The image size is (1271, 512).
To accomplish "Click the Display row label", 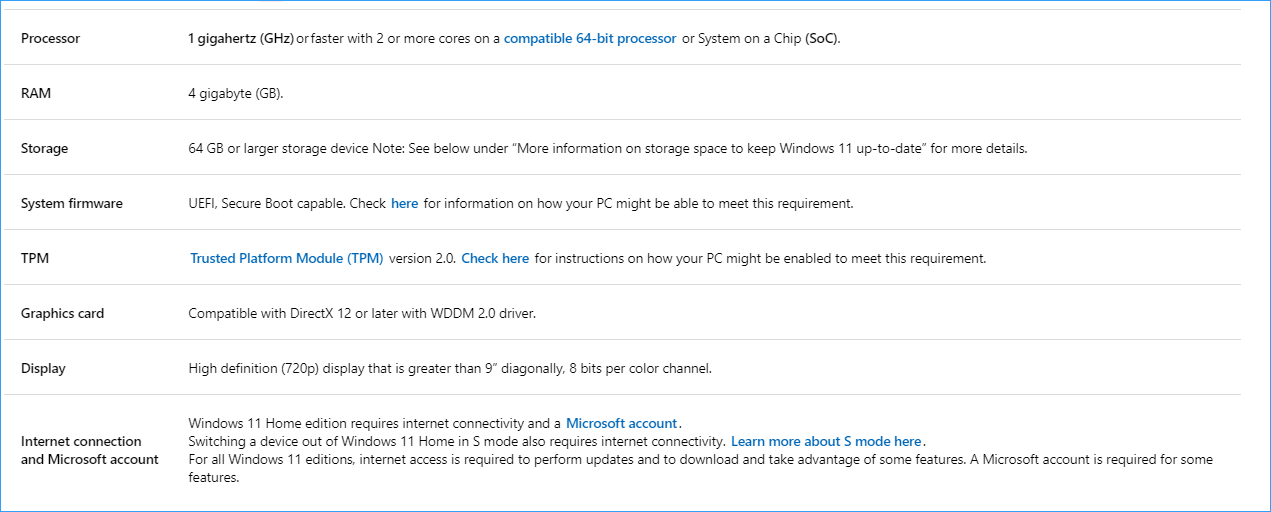I will [43, 368].
